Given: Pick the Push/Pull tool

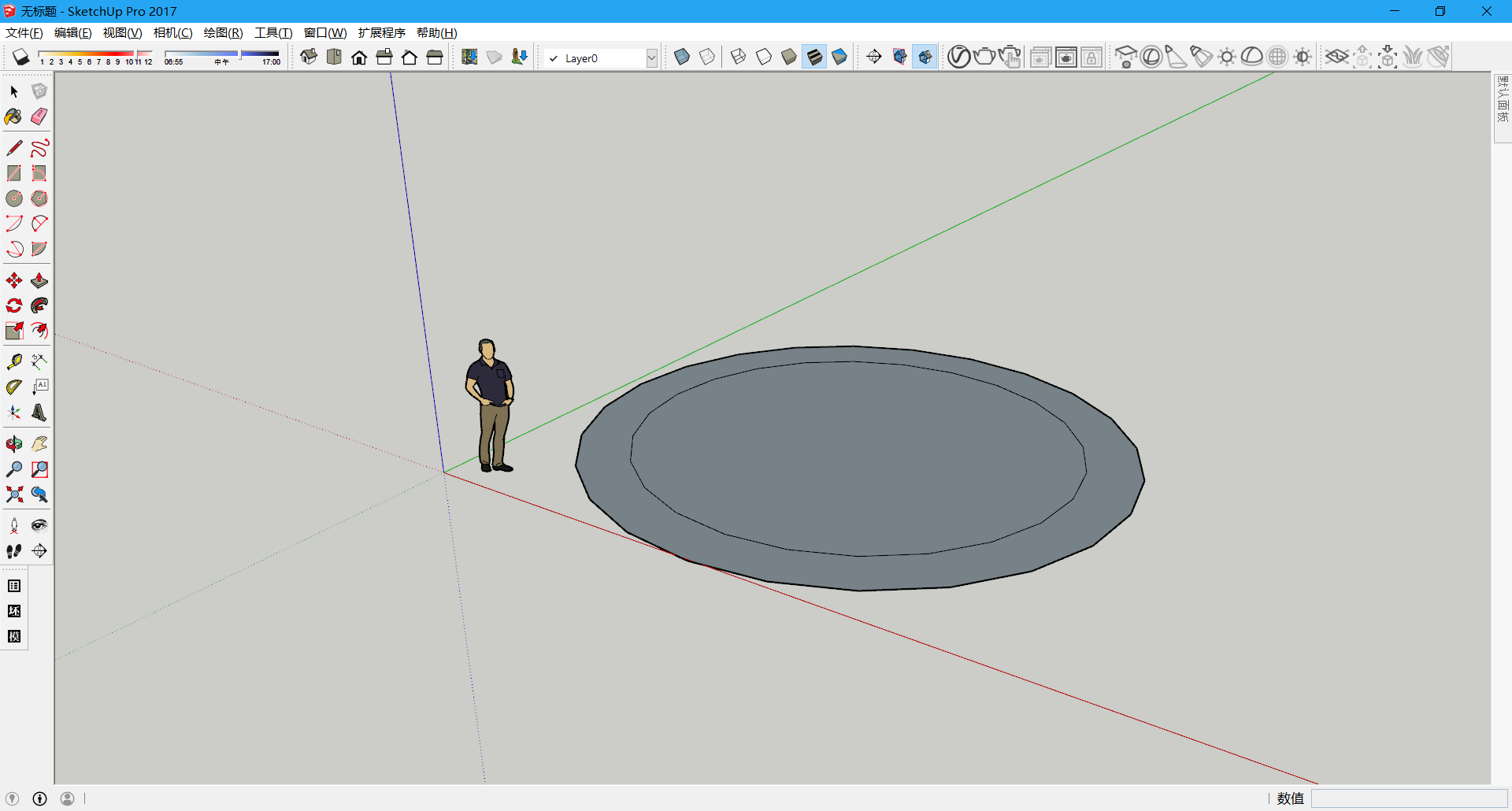Looking at the screenshot, I should coord(39,281).
